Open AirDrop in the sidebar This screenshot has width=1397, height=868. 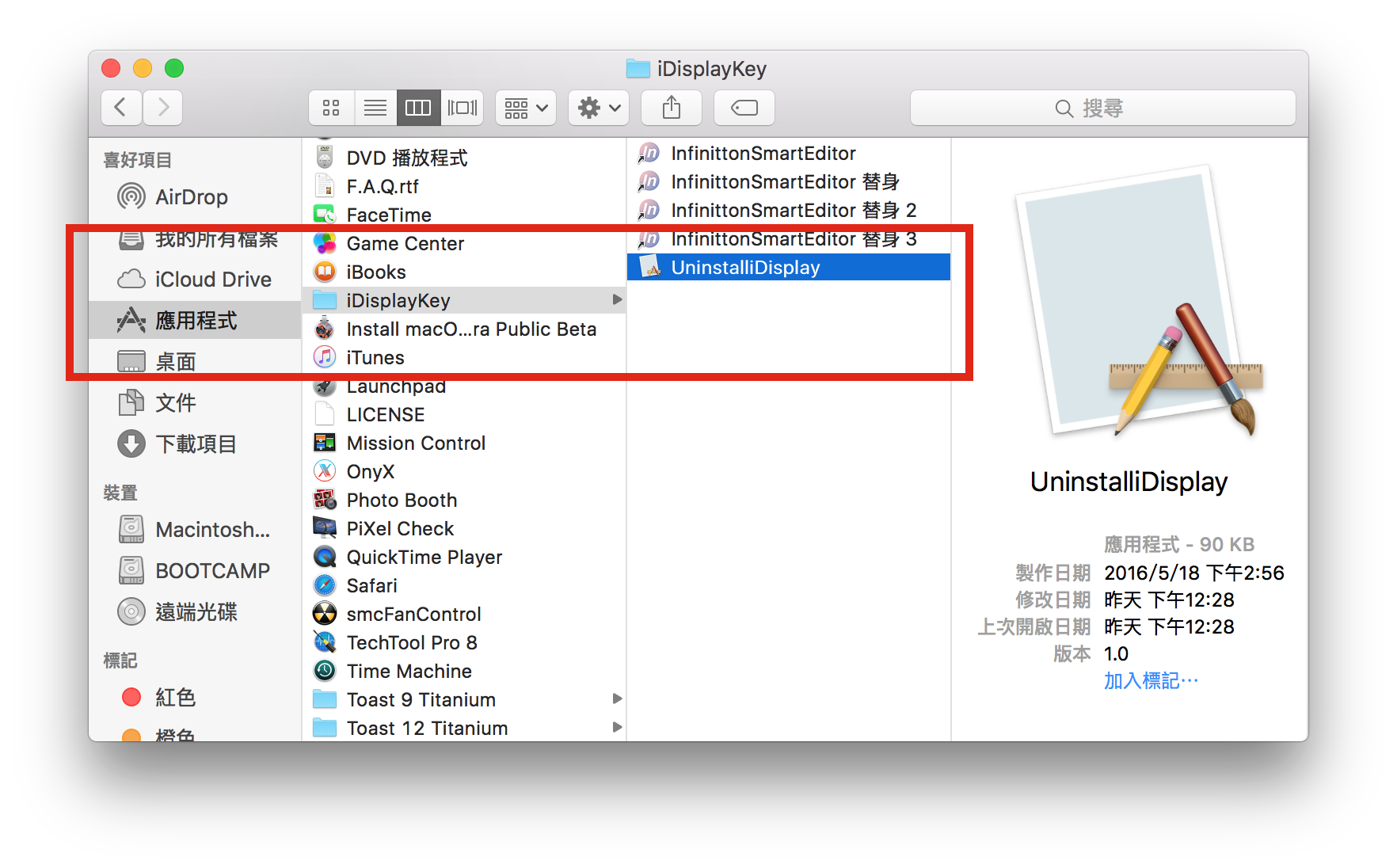coord(191,197)
